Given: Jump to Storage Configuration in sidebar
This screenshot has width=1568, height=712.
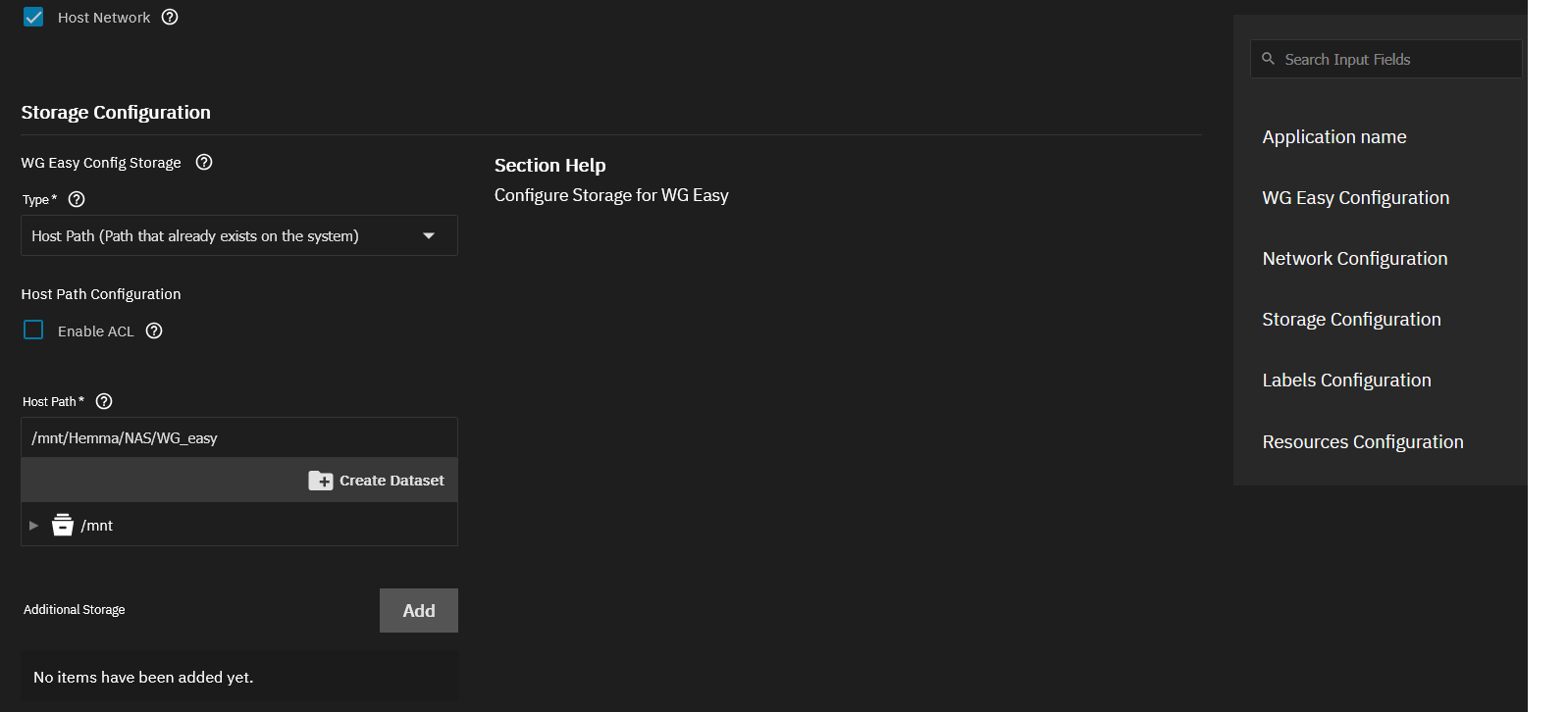Looking at the screenshot, I should pyautogui.click(x=1351, y=320).
